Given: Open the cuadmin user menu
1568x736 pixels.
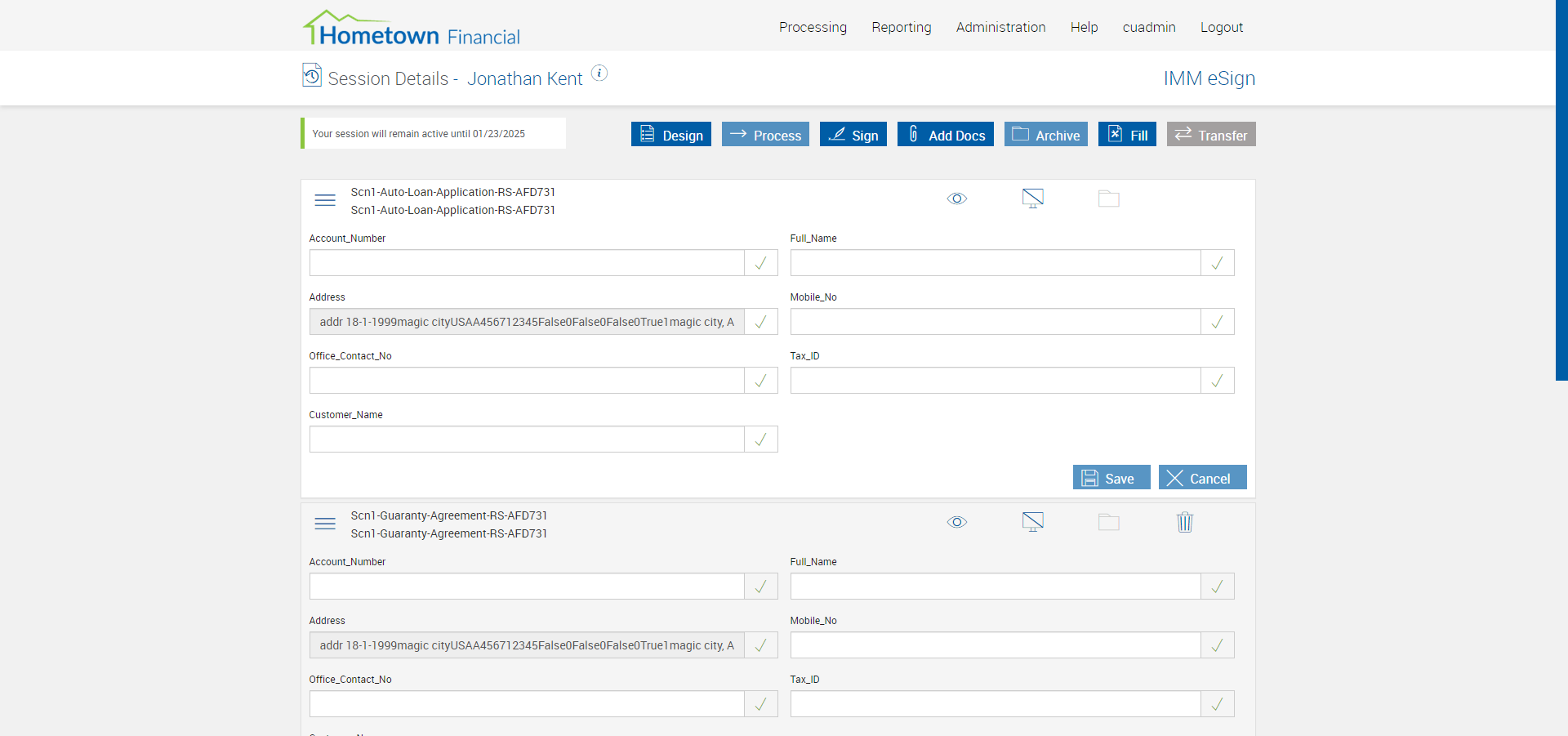Looking at the screenshot, I should (1149, 27).
